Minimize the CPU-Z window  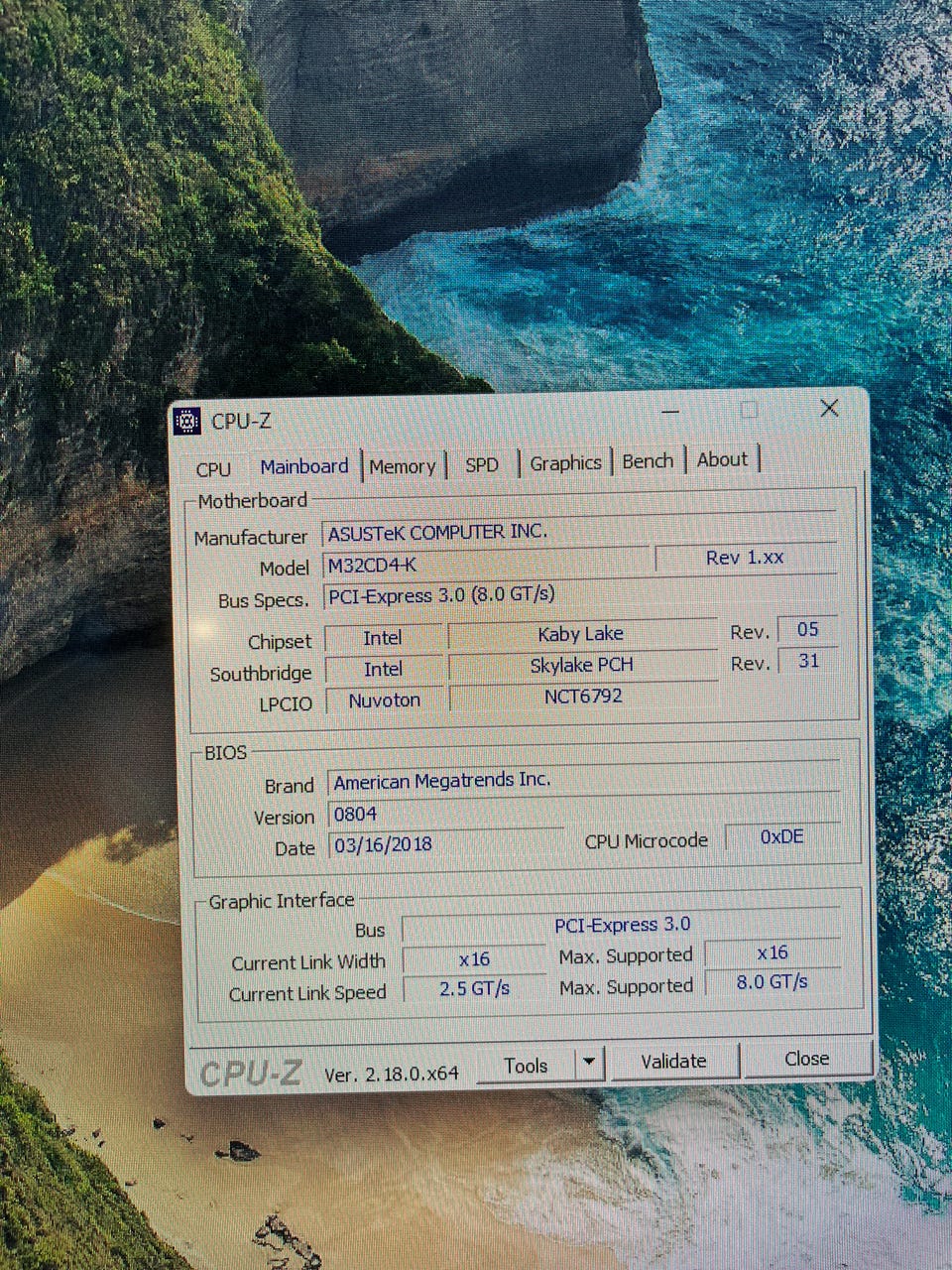(x=671, y=411)
